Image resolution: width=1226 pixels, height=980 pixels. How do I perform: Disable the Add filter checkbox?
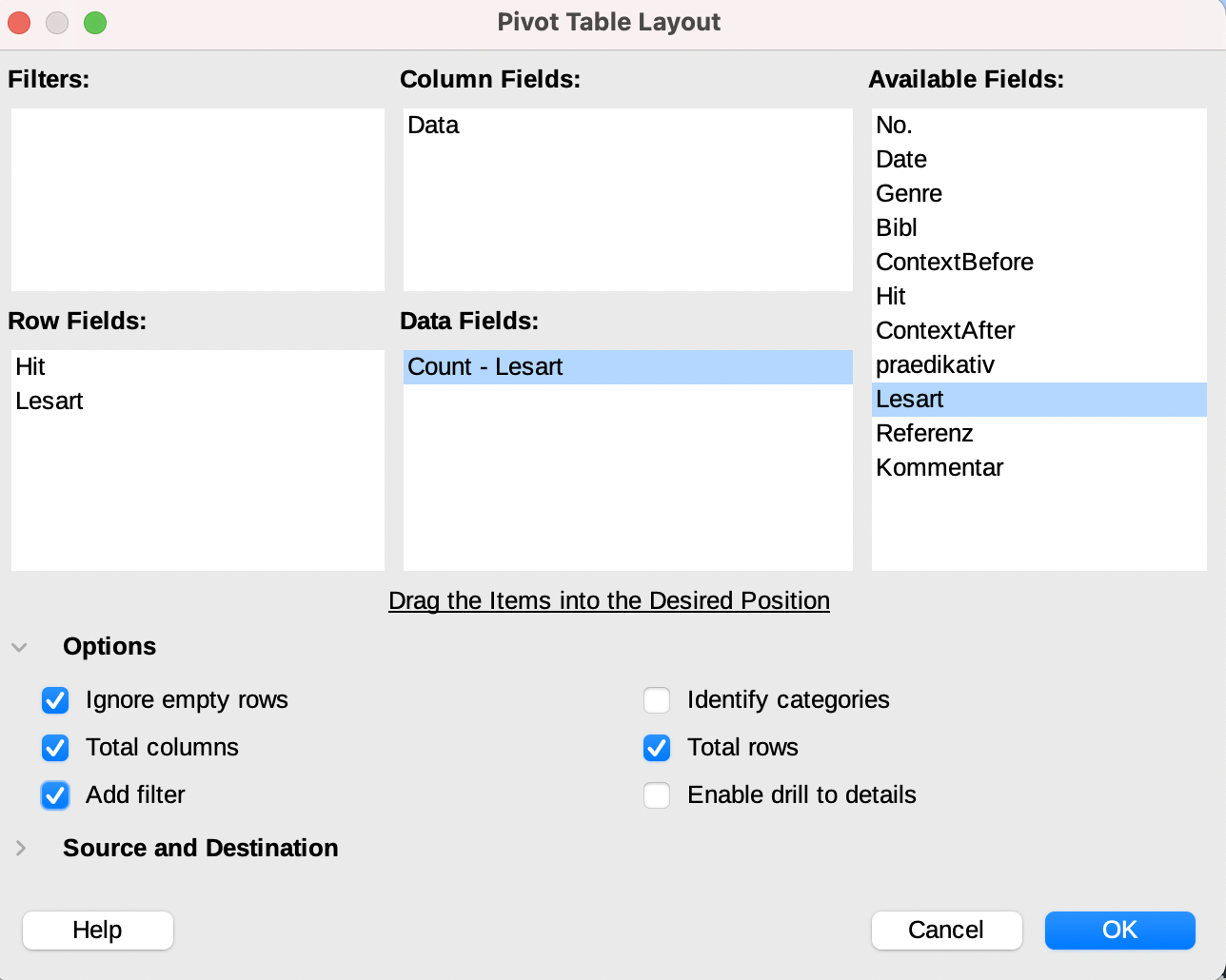55,795
